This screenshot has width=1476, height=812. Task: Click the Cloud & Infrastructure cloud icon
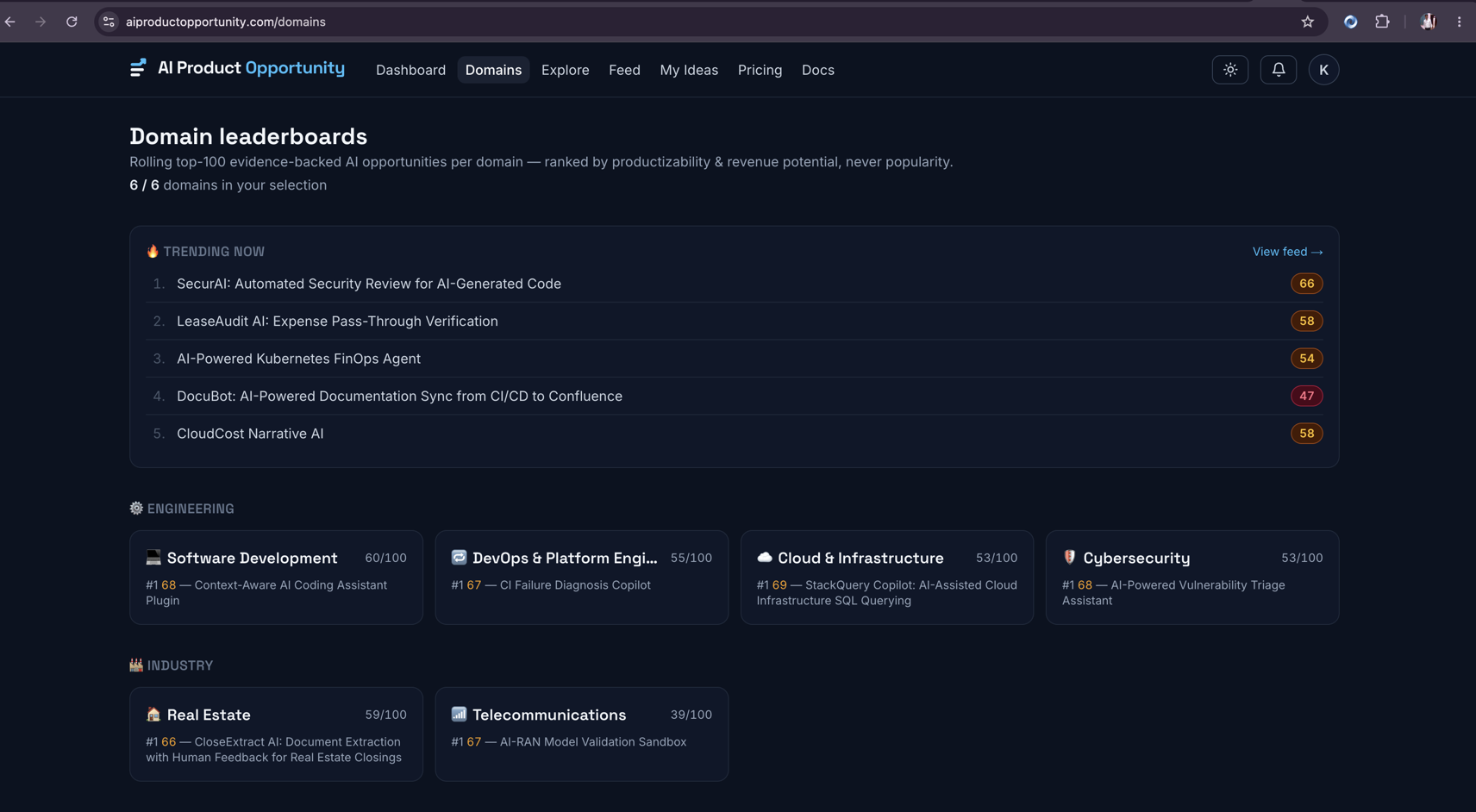(764, 557)
